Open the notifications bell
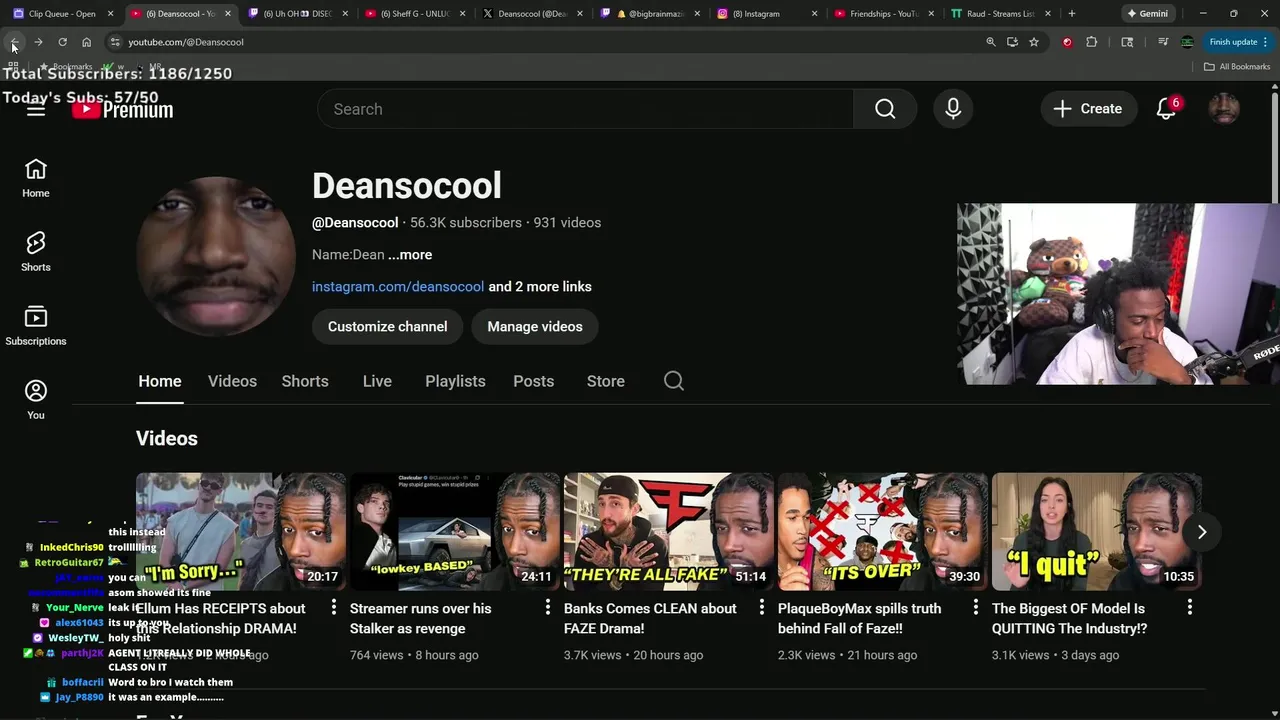The width and height of the screenshot is (1280, 720). tap(1166, 109)
